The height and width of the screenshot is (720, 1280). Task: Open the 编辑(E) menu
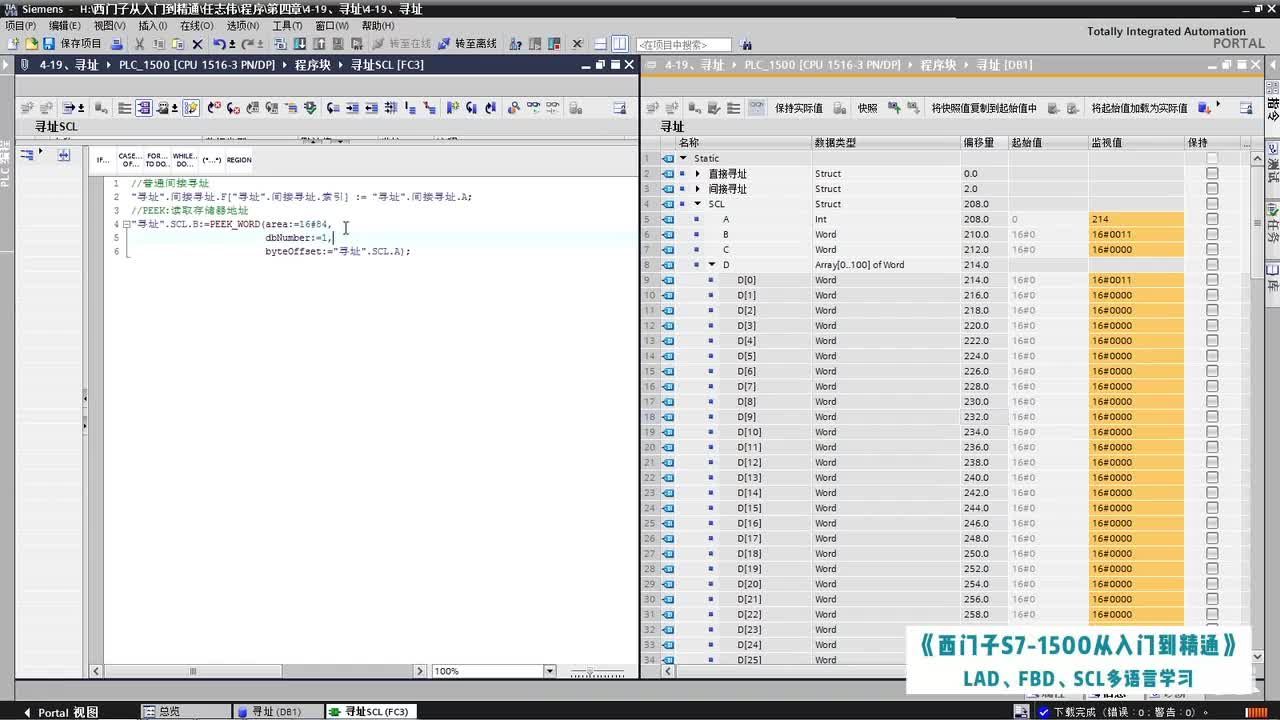pyautogui.click(x=65, y=25)
